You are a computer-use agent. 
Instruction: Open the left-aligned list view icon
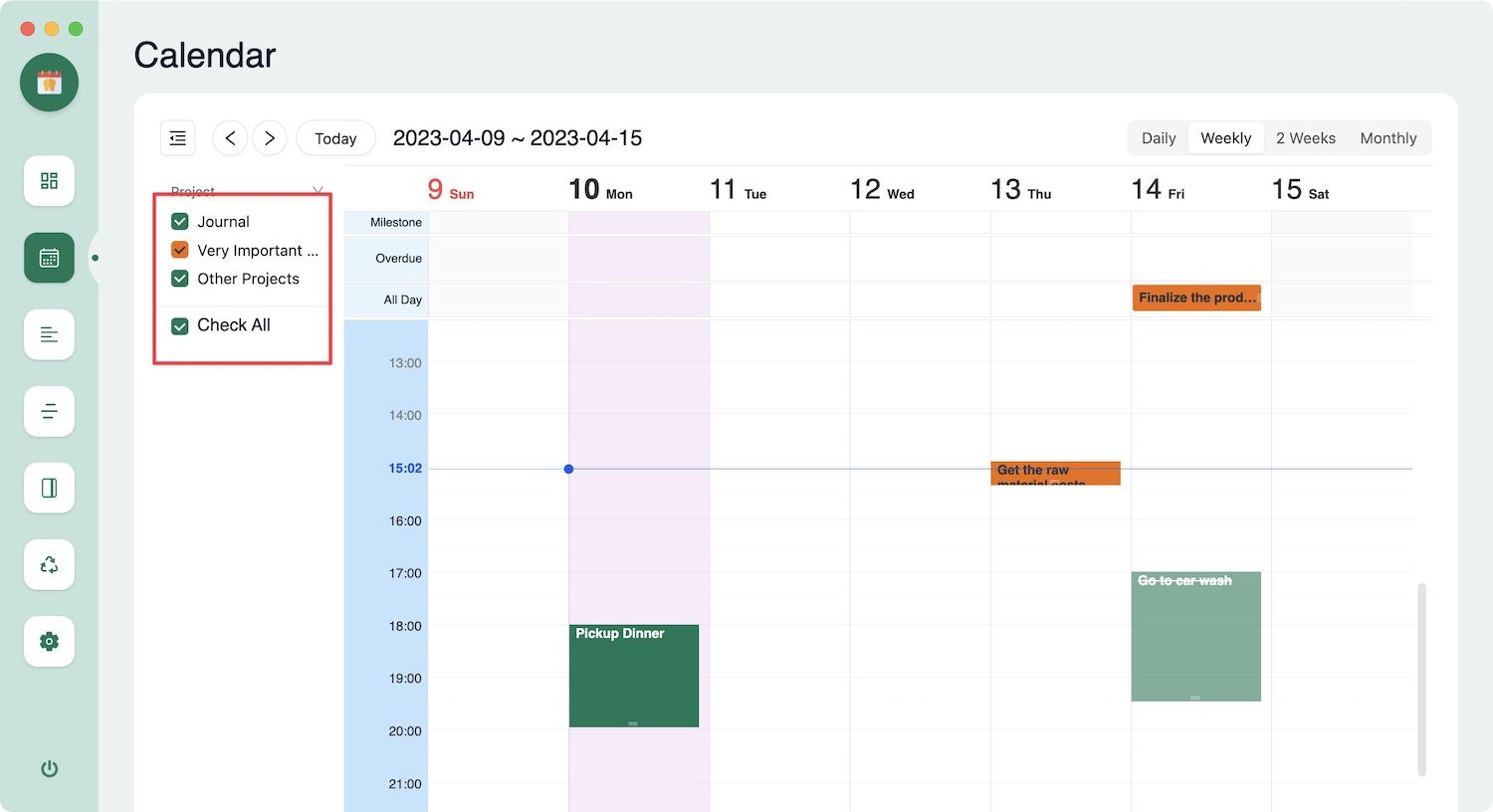click(49, 334)
